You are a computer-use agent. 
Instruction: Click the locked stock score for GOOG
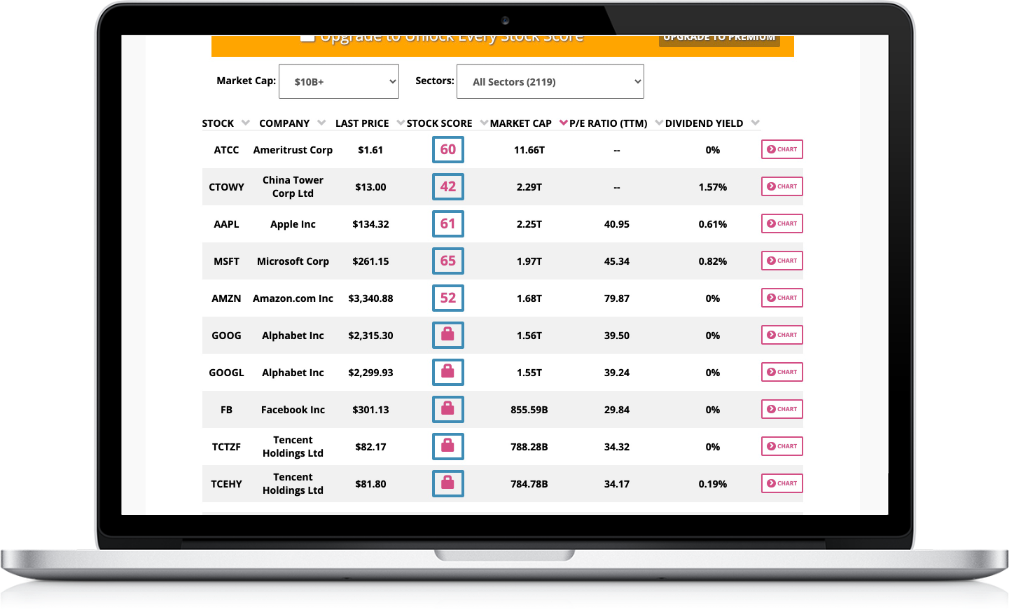[447, 335]
